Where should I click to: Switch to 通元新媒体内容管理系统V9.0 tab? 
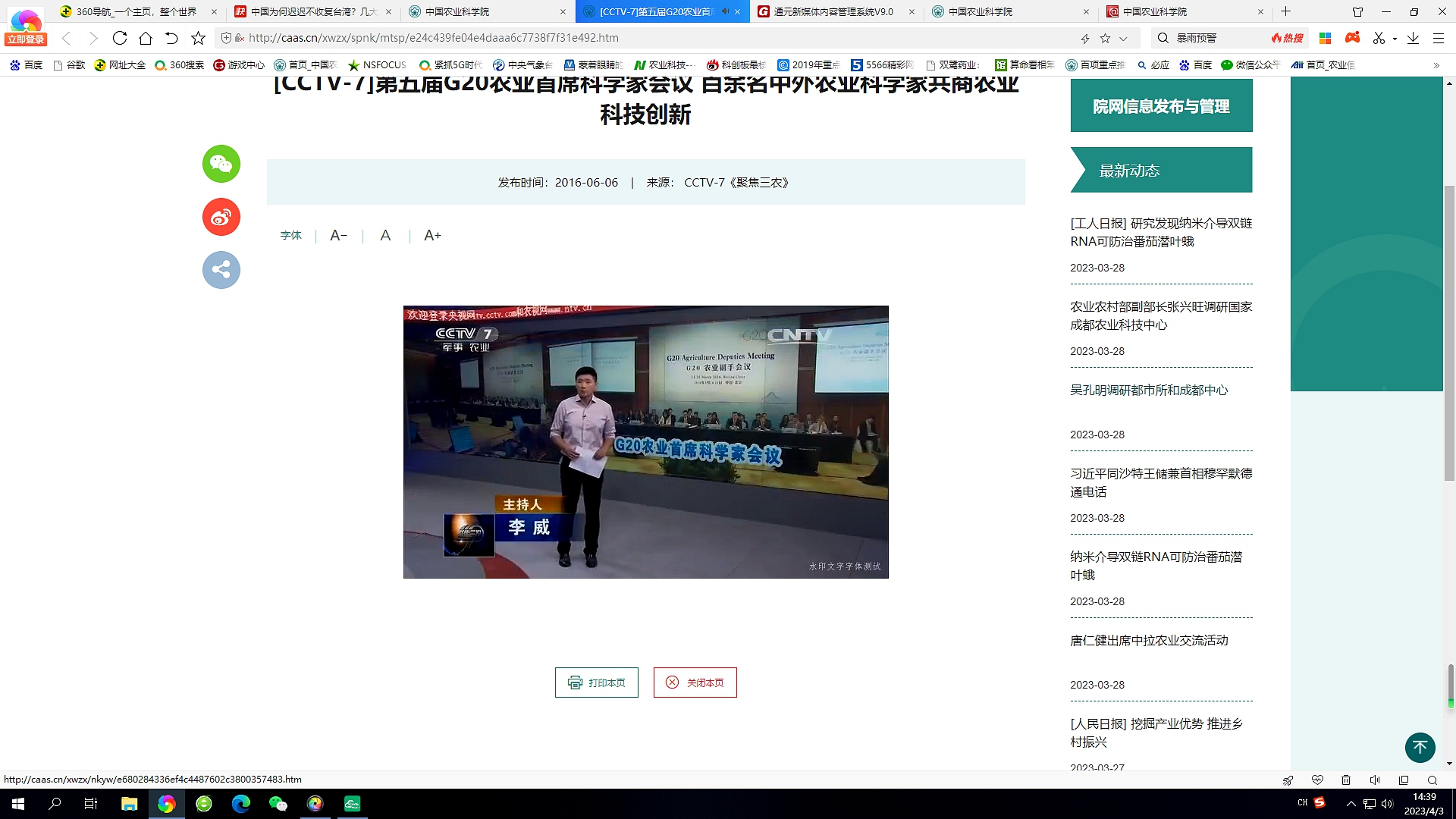click(834, 11)
